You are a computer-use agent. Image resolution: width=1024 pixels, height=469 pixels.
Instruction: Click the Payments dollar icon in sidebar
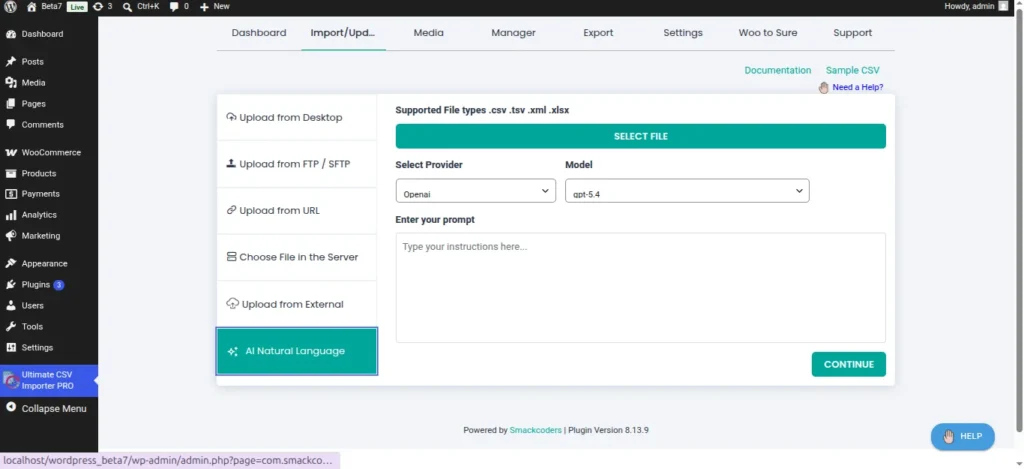point(10,194)
